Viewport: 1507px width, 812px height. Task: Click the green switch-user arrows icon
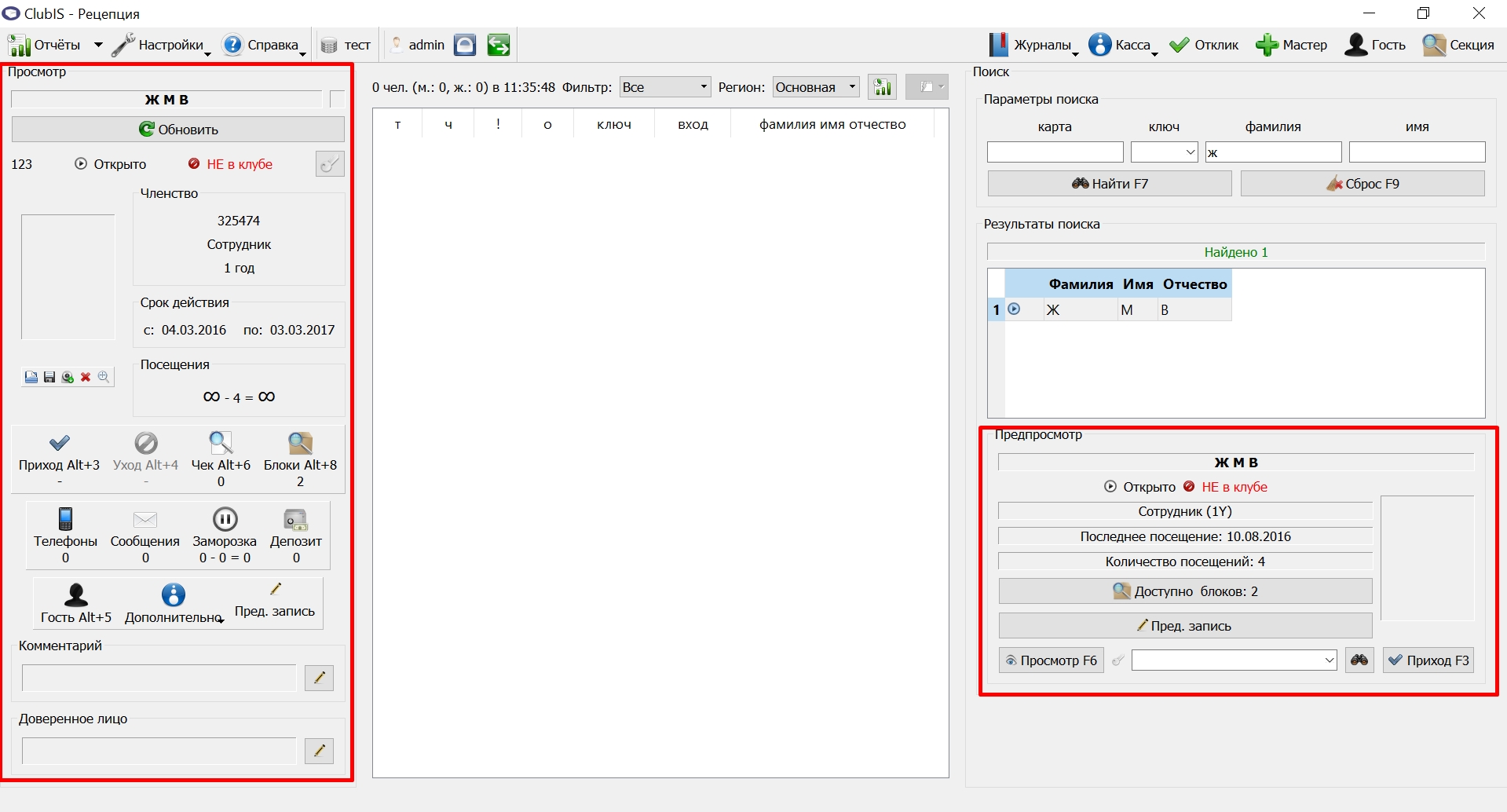coord(498,45)
